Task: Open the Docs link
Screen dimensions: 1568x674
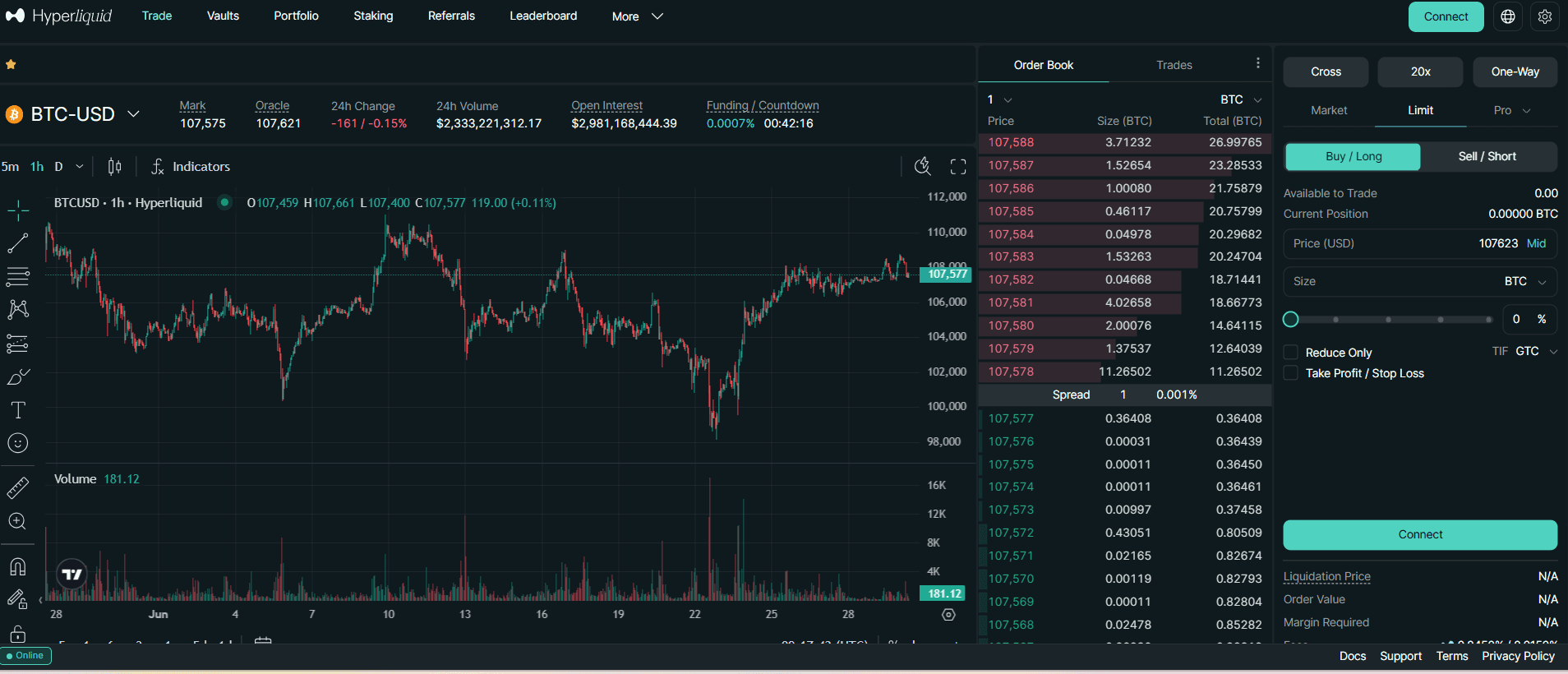Action: pyautogui.click(x=1352, y=656)
